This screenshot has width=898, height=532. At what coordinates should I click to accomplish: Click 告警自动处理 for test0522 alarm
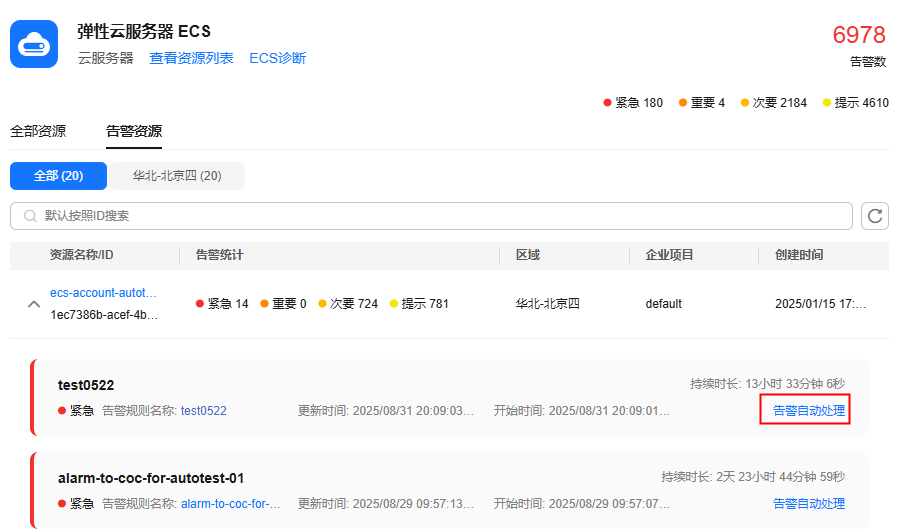809,411
